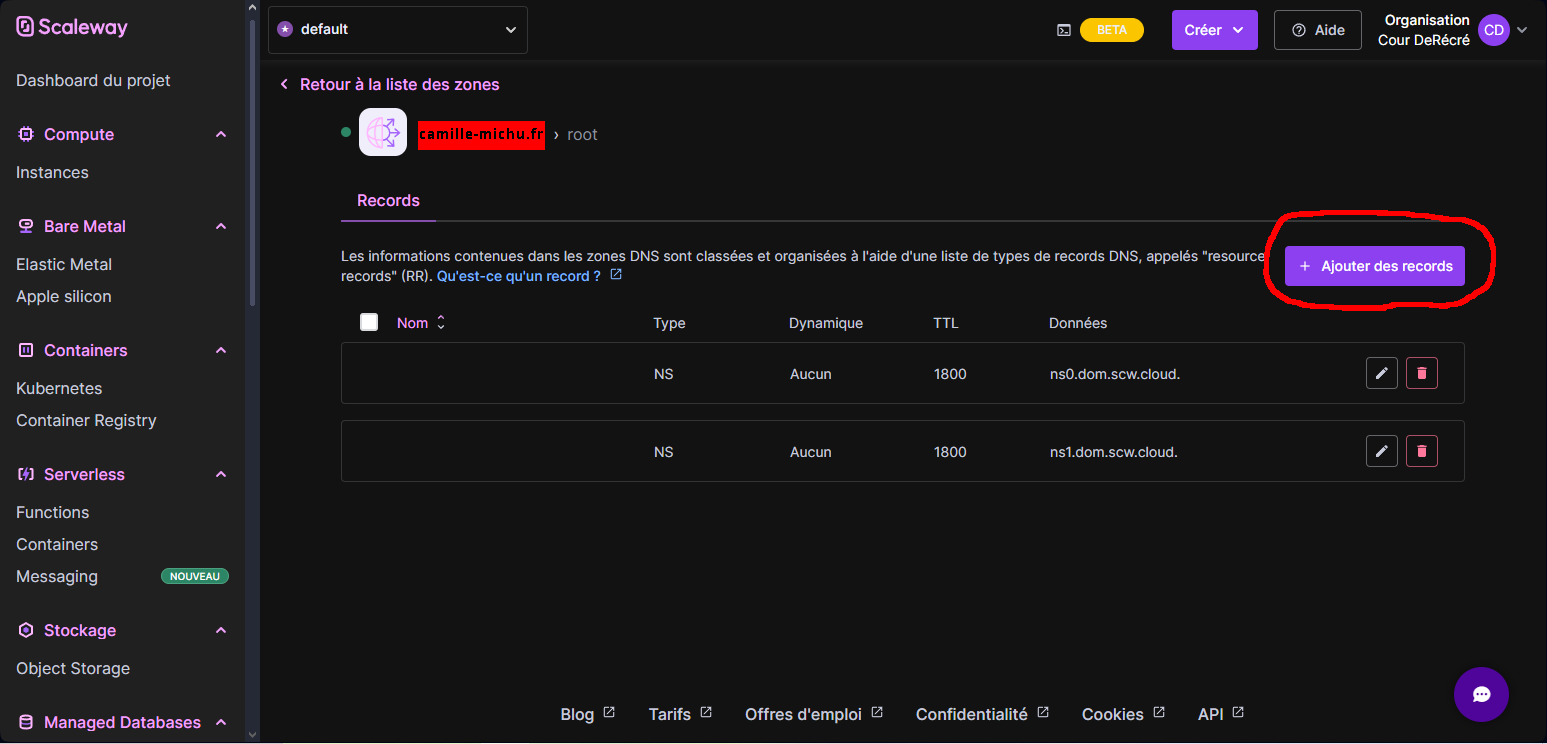Viewport: 1547px width, 744px height.
Task: Collapse the Managed Databases section
Action: click(221, 723)
